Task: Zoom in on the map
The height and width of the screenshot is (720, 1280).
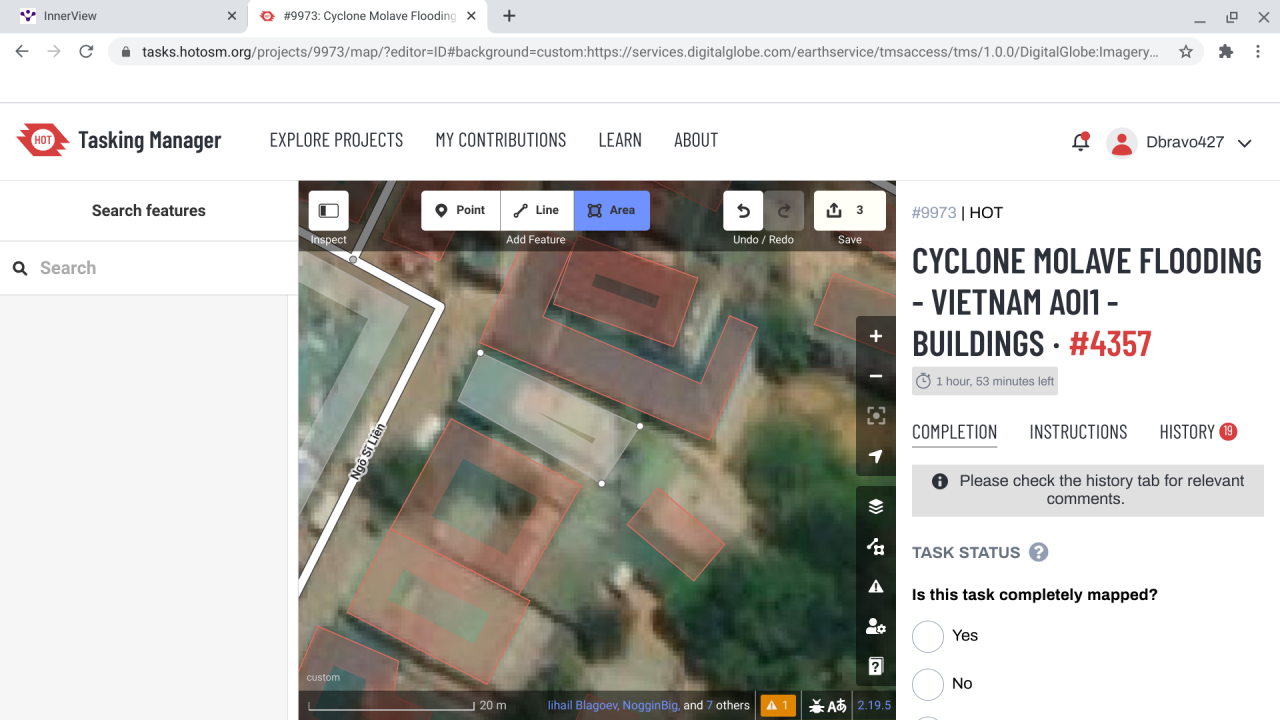Action: coord(876,336)
